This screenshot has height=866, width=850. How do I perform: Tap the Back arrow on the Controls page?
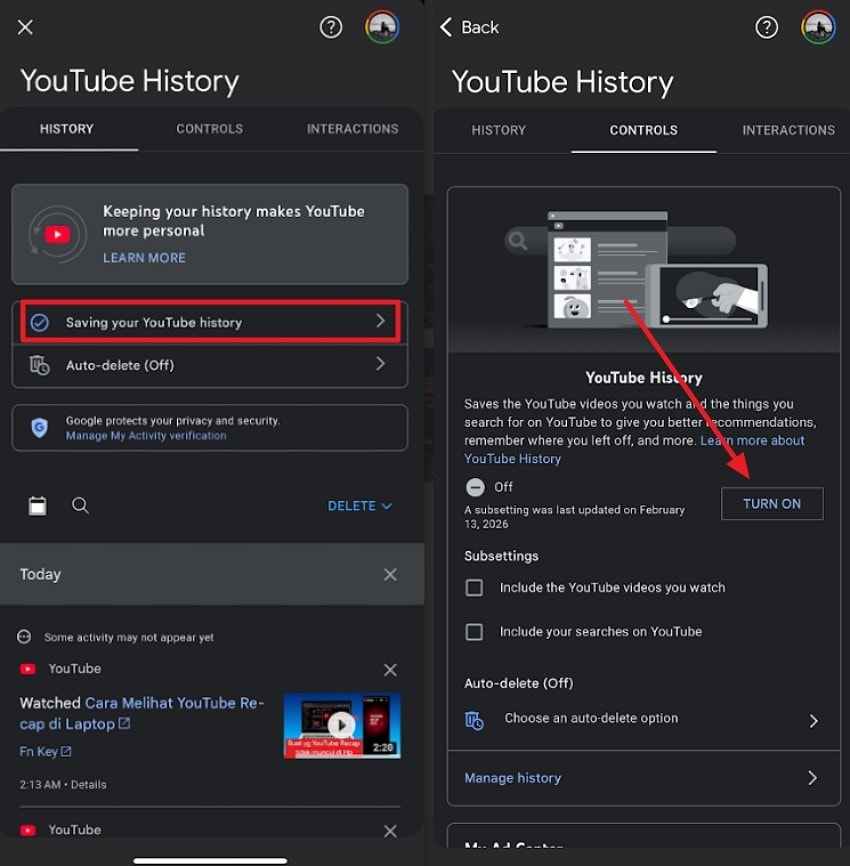[x=447, y=27]
